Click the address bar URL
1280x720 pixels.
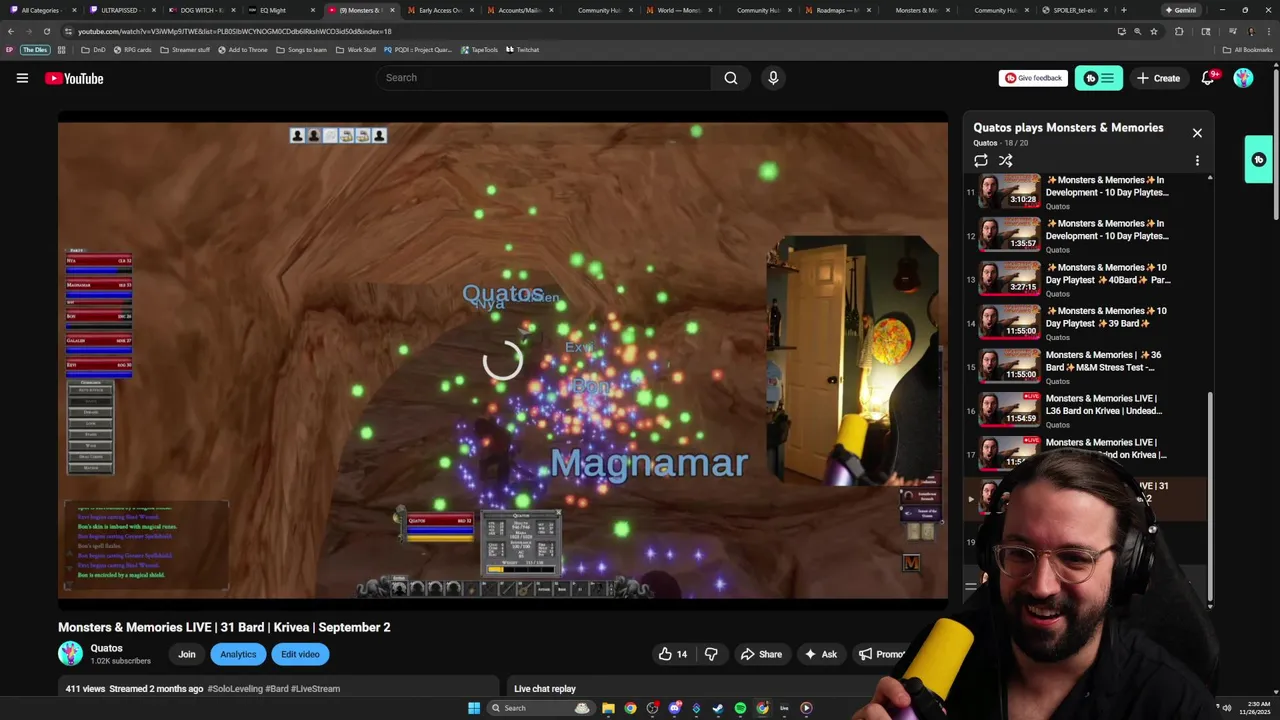tap(235, 31)
